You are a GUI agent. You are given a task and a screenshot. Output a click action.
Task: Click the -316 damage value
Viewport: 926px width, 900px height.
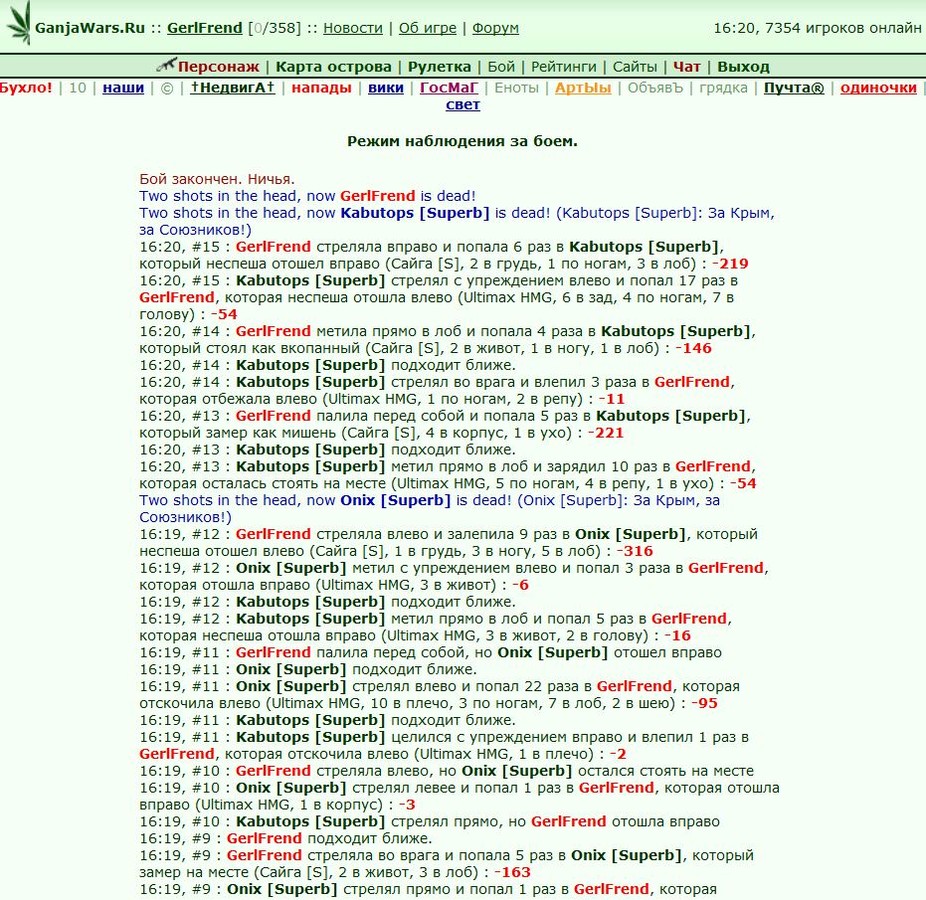coord(634,552)
